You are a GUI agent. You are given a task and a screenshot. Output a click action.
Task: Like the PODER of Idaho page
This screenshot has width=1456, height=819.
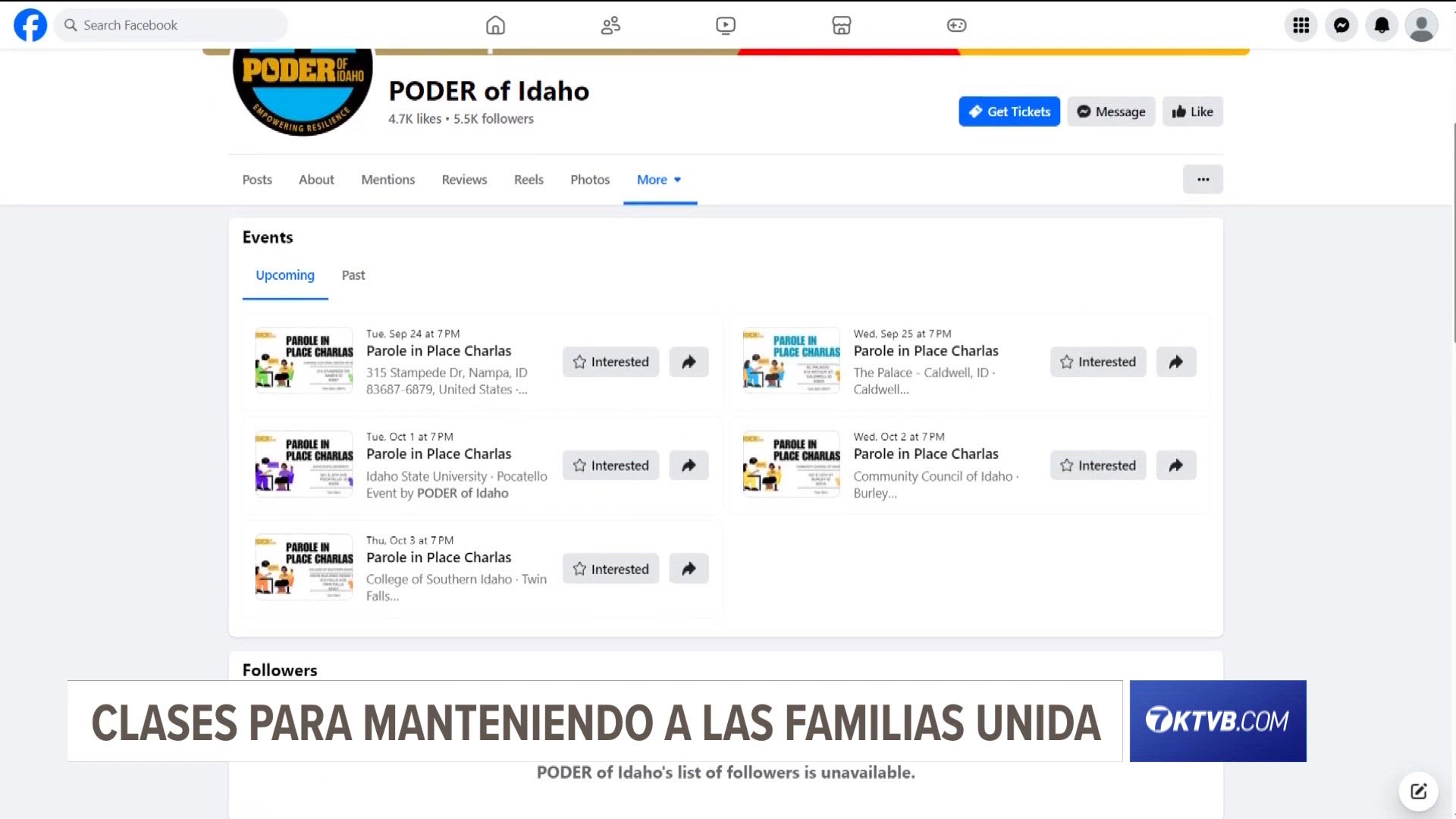pyautogui.click(x=1192, y=111)
